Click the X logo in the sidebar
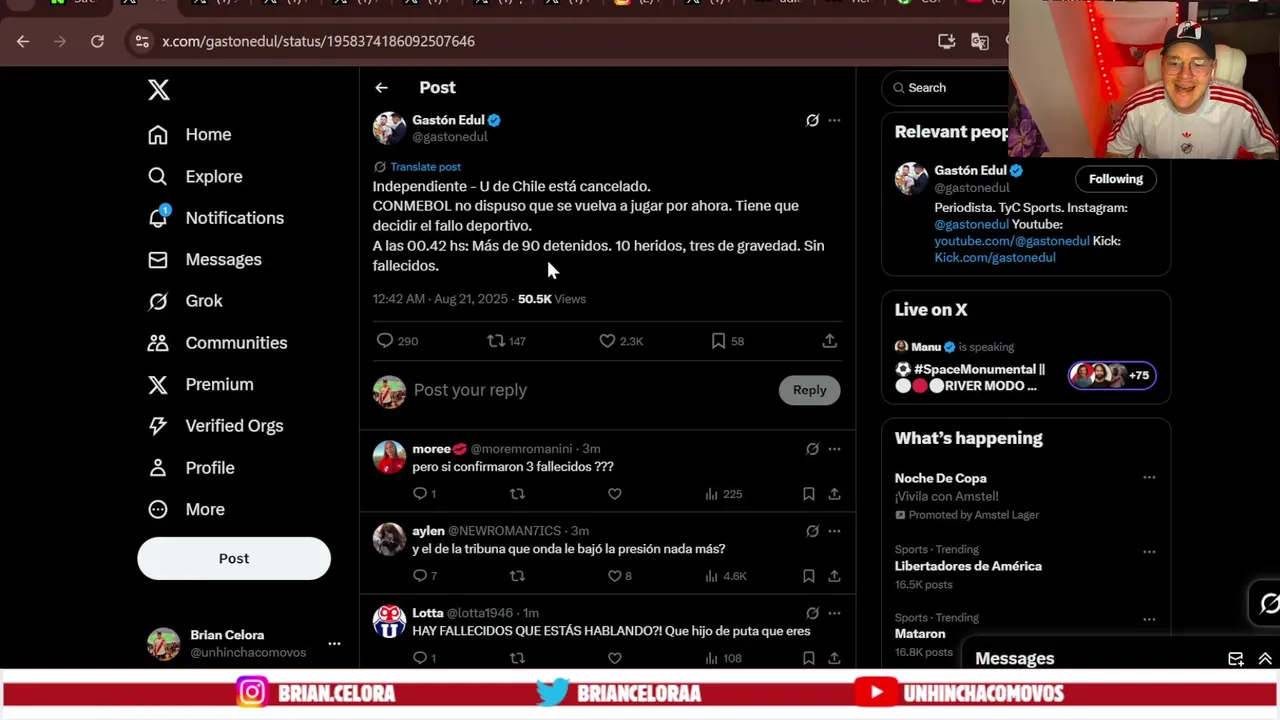 (x=159, y=90)
